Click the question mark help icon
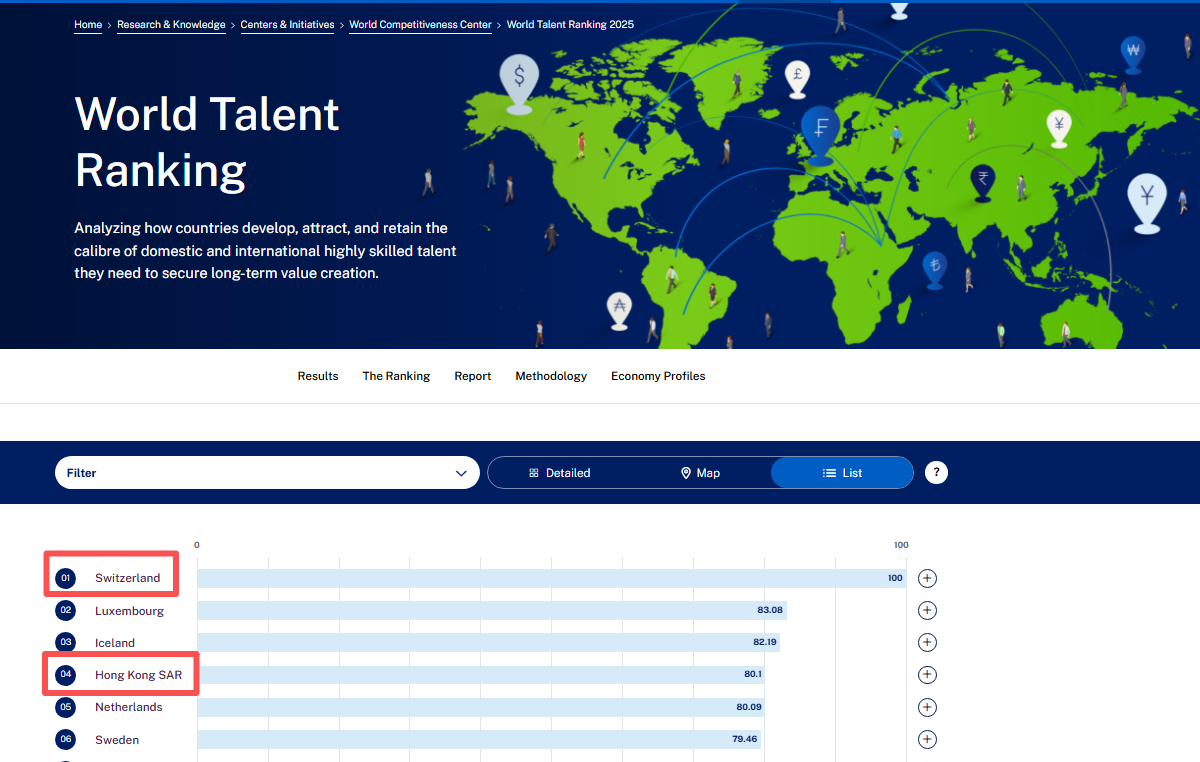 coord(936,473)
